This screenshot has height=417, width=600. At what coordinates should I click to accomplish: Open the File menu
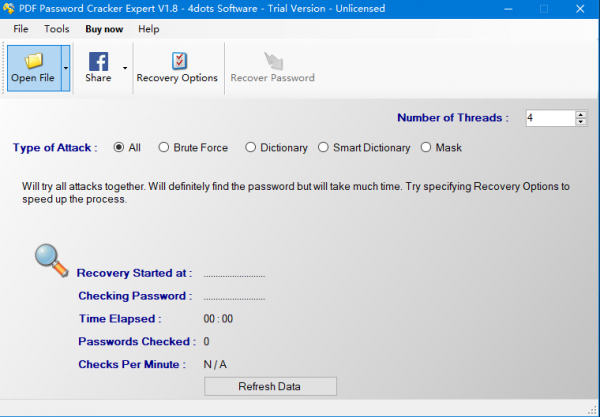tap(21, 29)
